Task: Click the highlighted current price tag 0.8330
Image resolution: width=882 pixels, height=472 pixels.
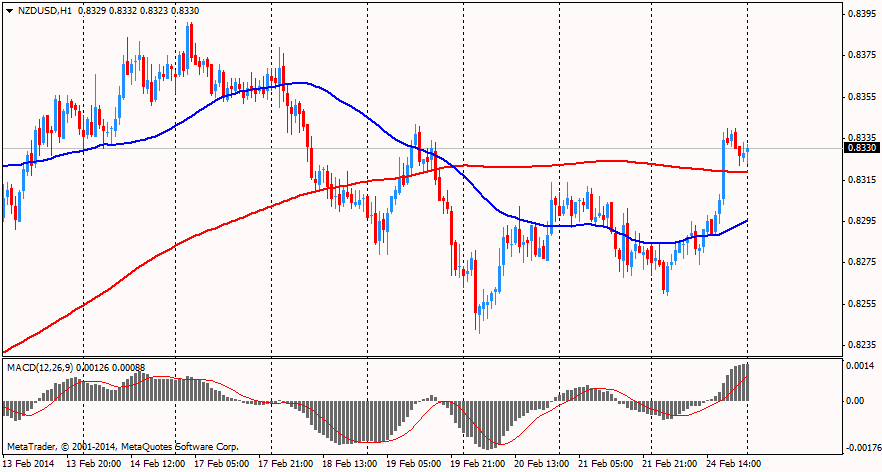Action: [862, 148]
